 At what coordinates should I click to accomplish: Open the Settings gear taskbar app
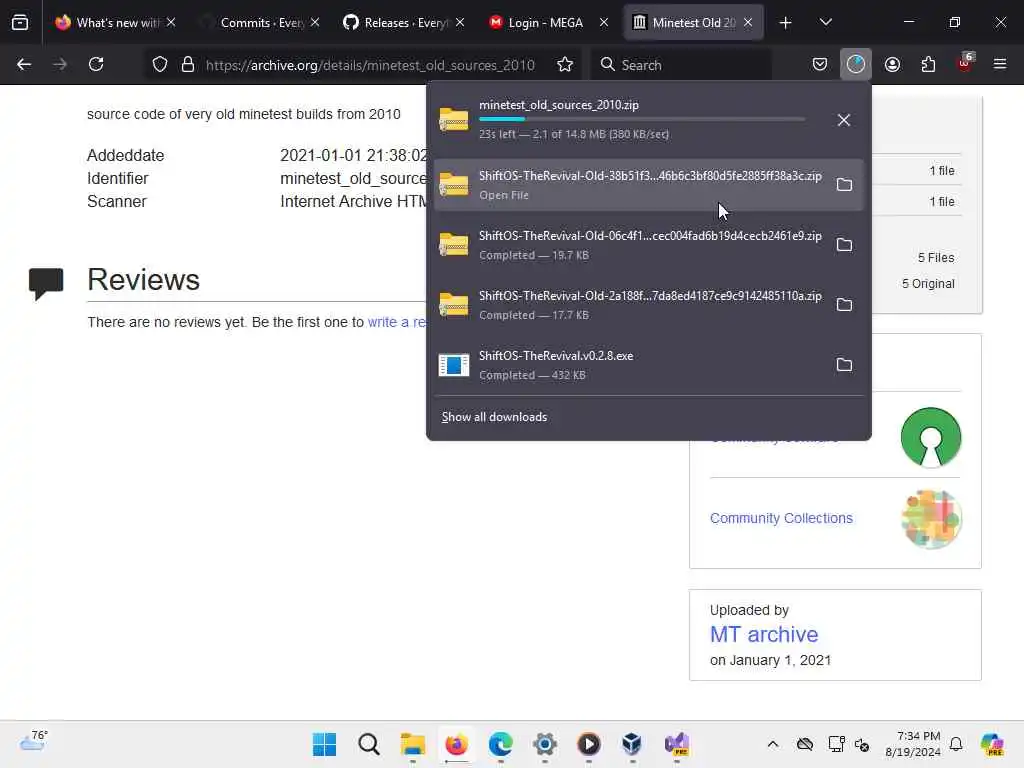click(545, 744)
